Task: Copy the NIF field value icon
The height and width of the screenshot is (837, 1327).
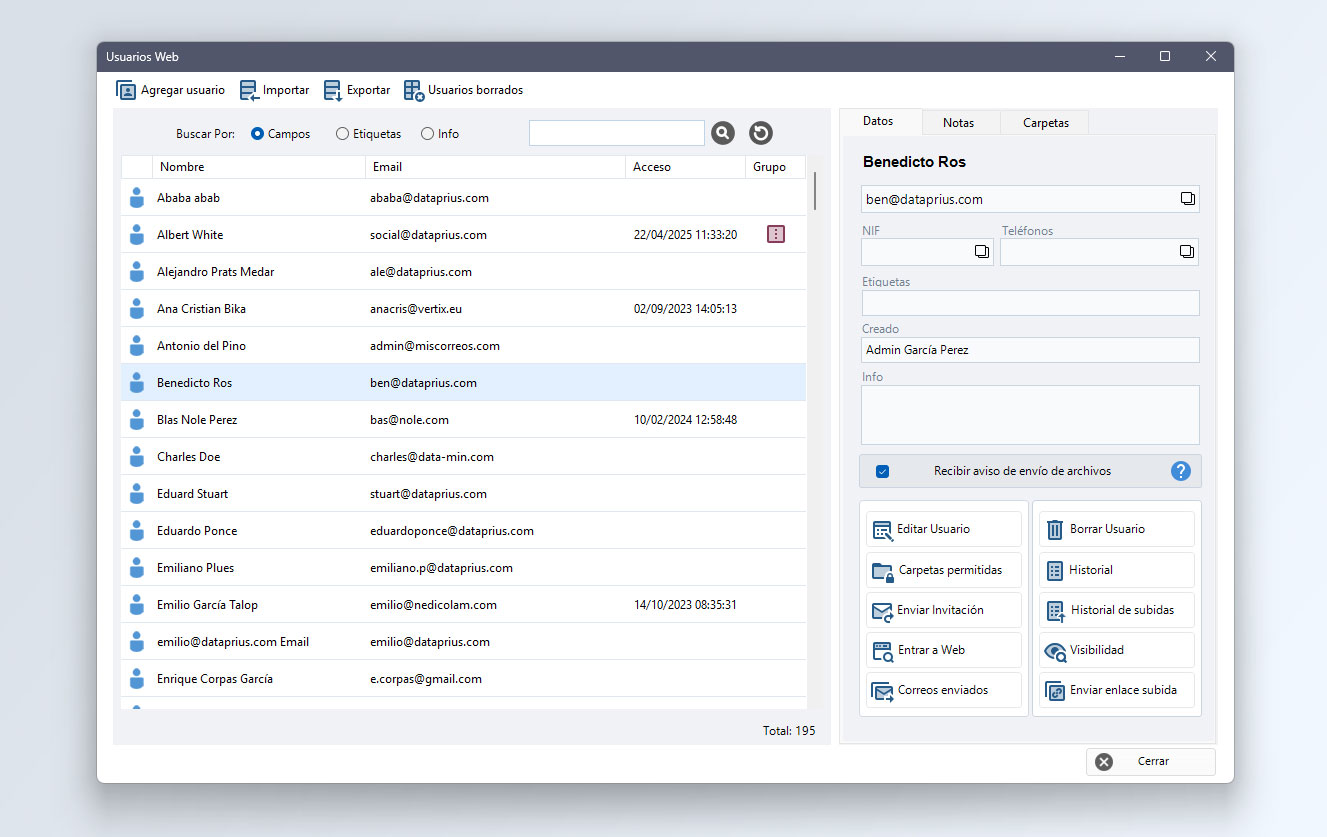Action: pos(982,252)
